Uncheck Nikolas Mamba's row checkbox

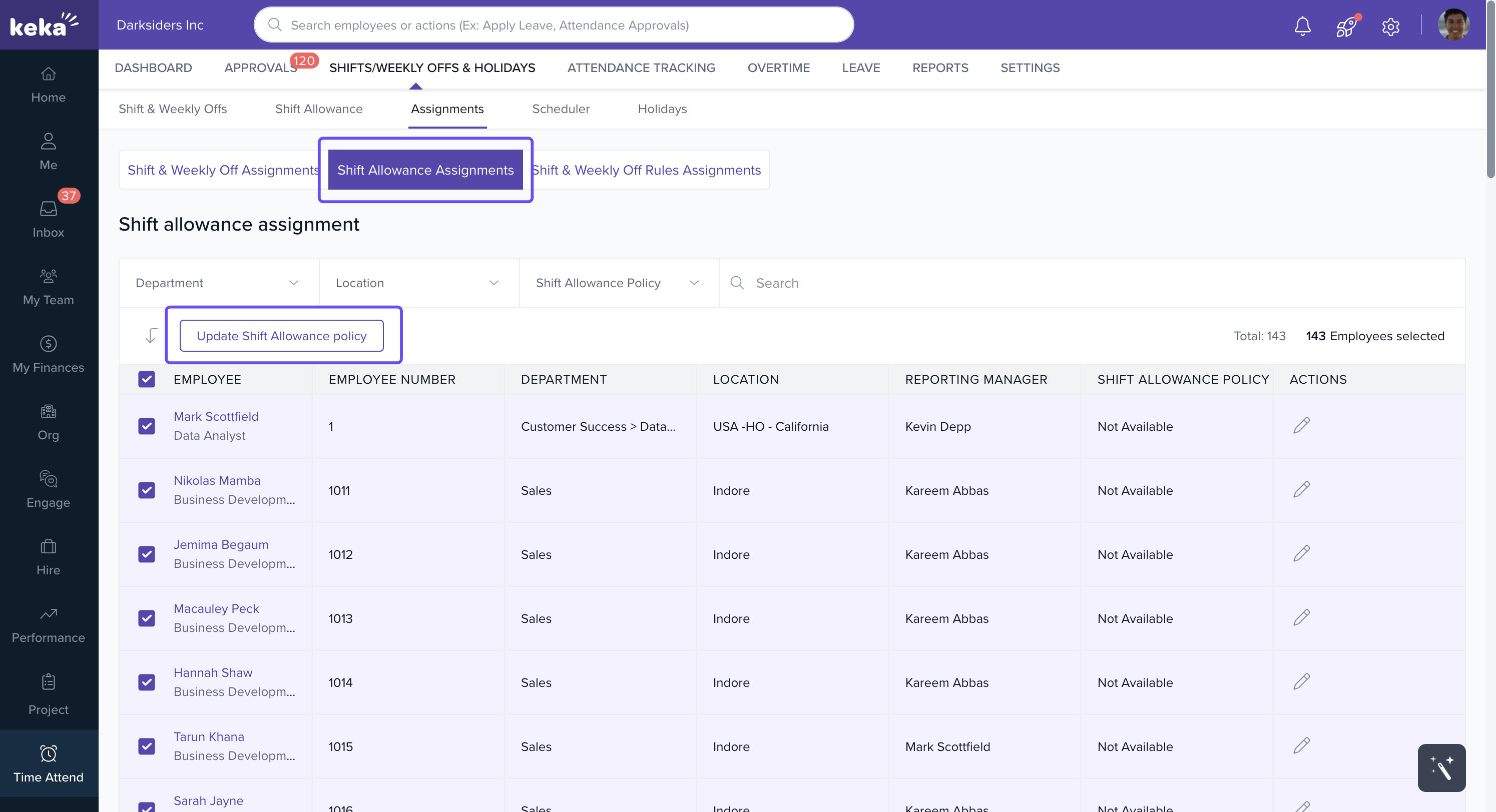point(146,490)
